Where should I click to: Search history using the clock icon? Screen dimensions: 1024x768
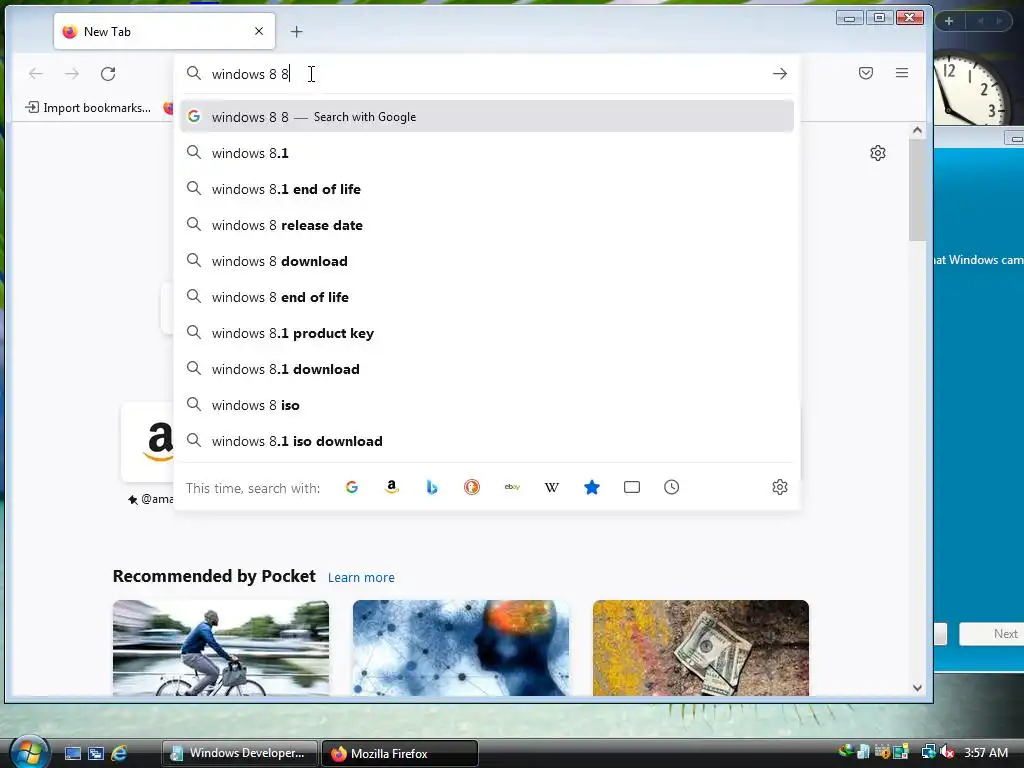pyautogui.click(x=671, y=487)
